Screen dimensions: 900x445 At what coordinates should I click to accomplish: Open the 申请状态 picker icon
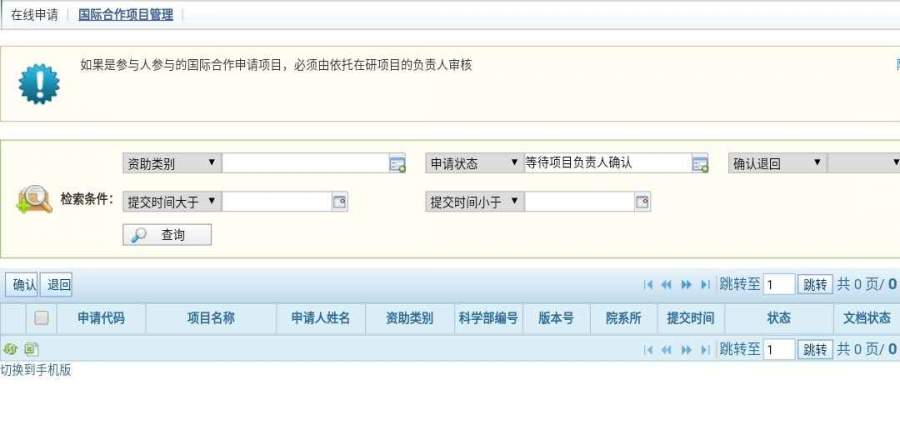(x=700, y=164)
